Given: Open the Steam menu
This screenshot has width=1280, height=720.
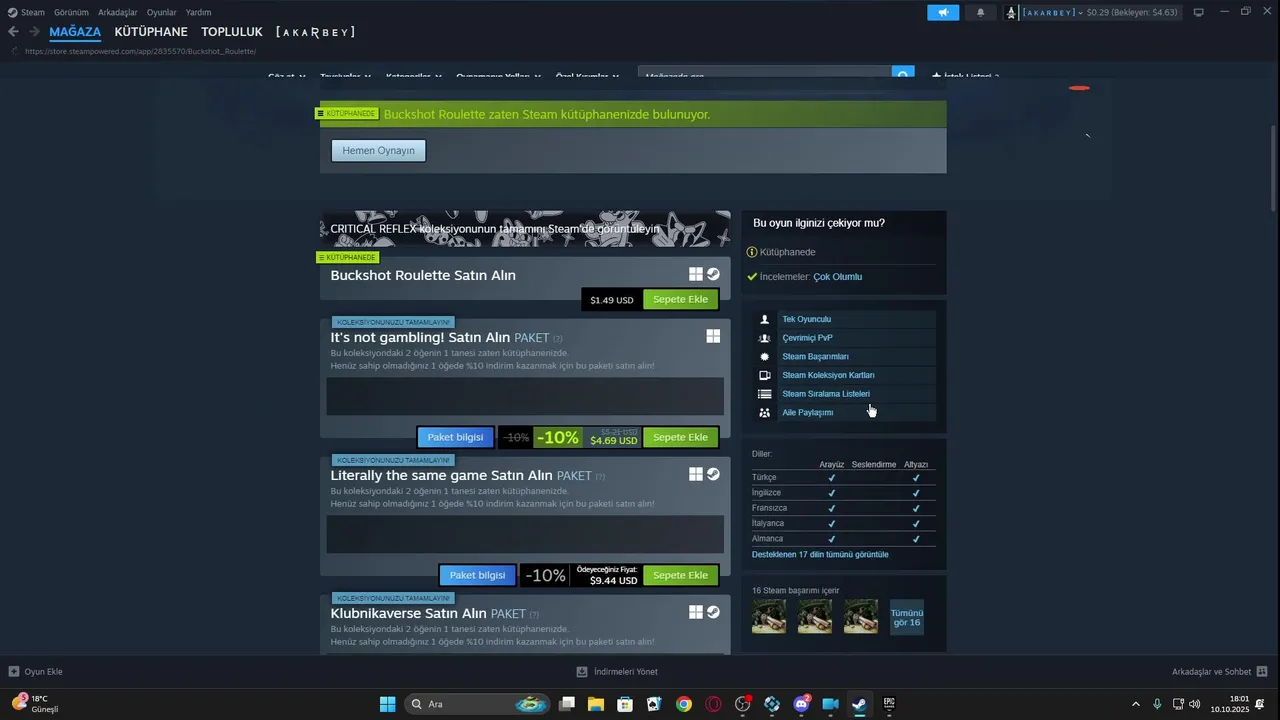Looking at the screenshot, I should pyautogui.click(x=33, y=12).
